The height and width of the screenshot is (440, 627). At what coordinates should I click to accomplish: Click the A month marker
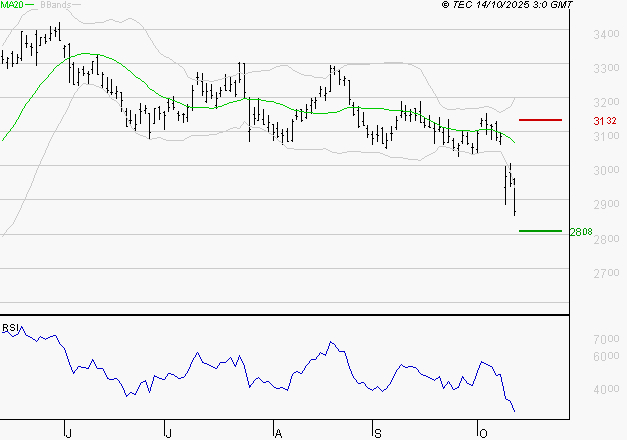click(278, 433)
